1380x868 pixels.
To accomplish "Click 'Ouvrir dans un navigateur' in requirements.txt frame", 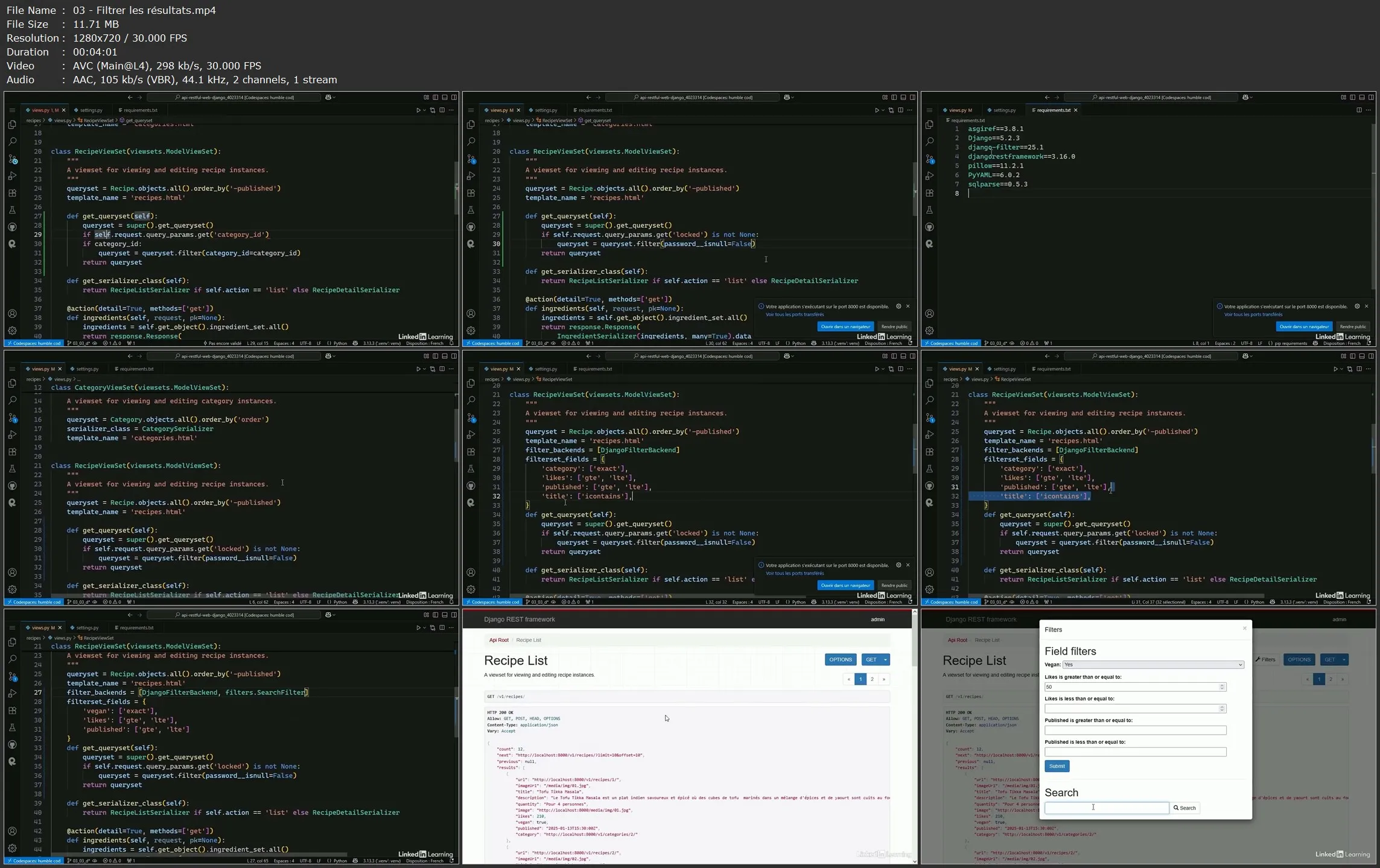I will [x=1304, y=326].
